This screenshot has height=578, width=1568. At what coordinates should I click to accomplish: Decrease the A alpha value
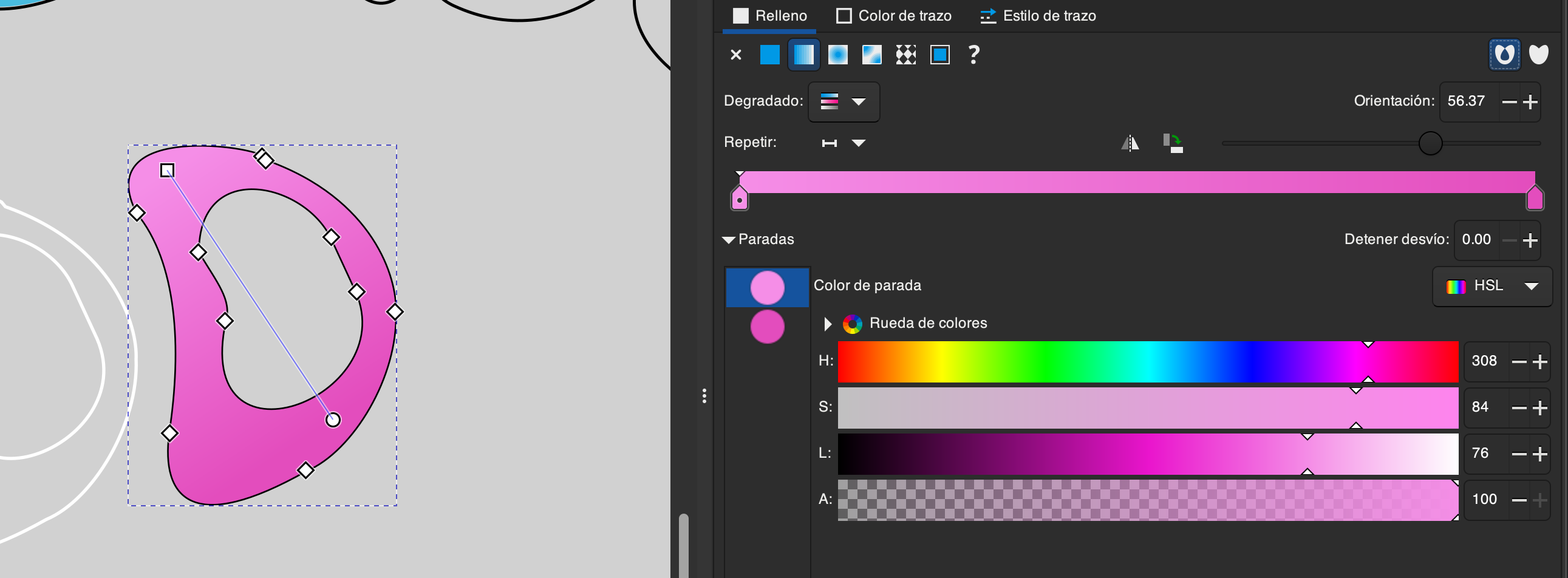click(1519, 500)
